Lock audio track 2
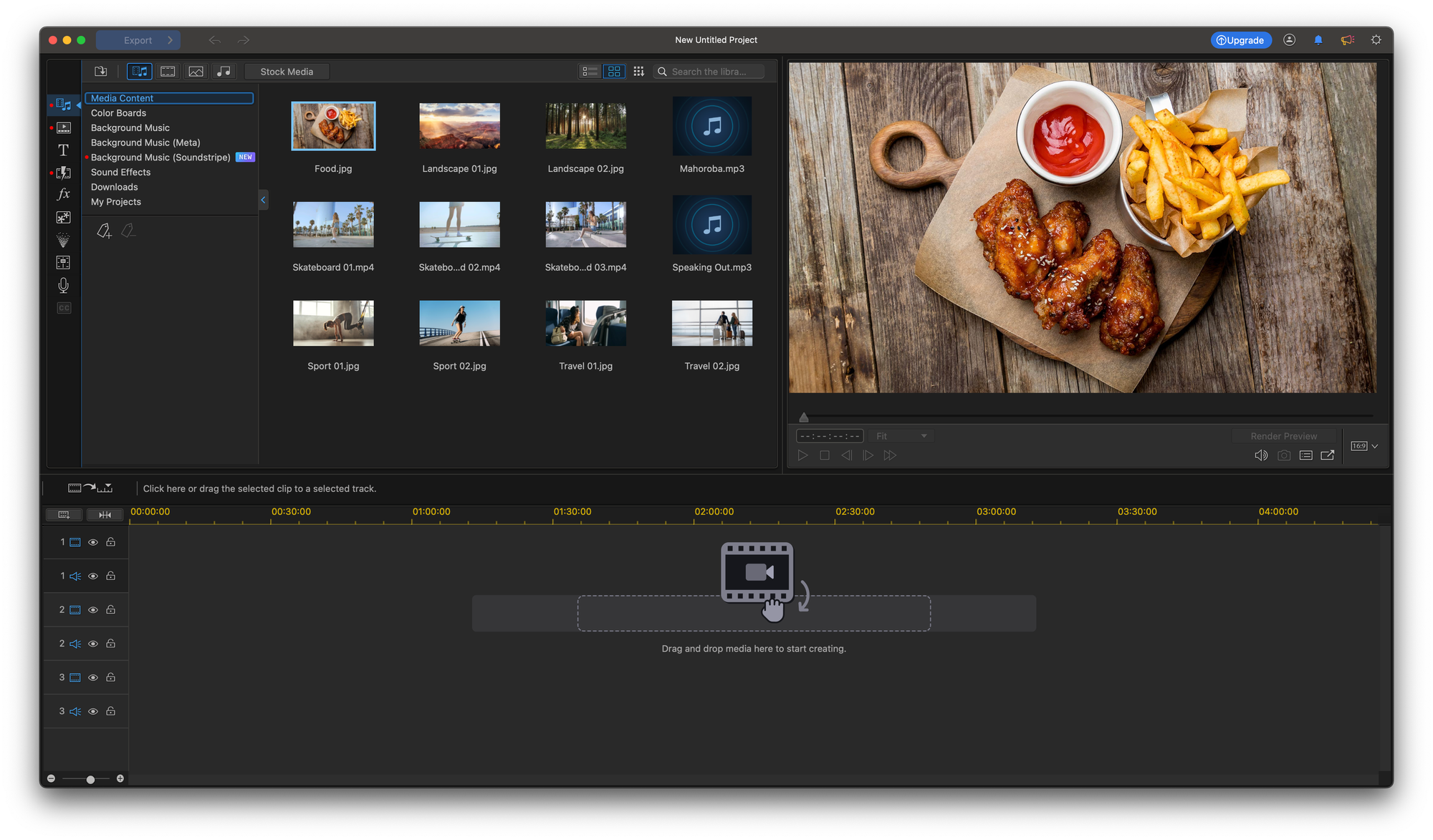The width and height of the screenshot is (1433, 840). pyautogui.click(x=111, y=644)
